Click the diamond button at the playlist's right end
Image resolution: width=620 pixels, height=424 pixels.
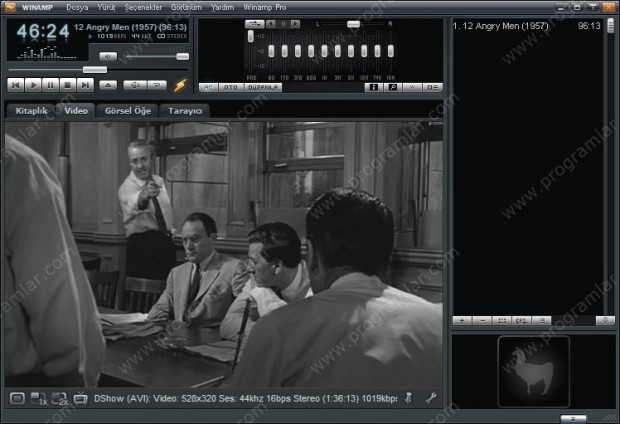pos(605,321)
